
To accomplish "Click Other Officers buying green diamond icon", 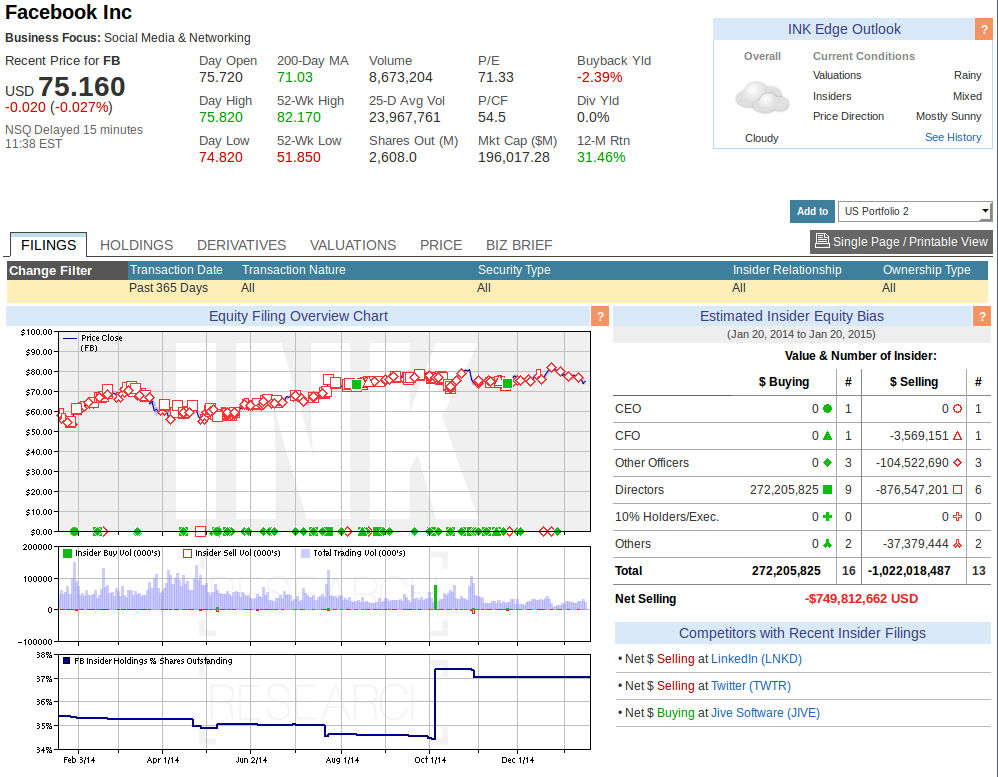I will tap(827, 463).
